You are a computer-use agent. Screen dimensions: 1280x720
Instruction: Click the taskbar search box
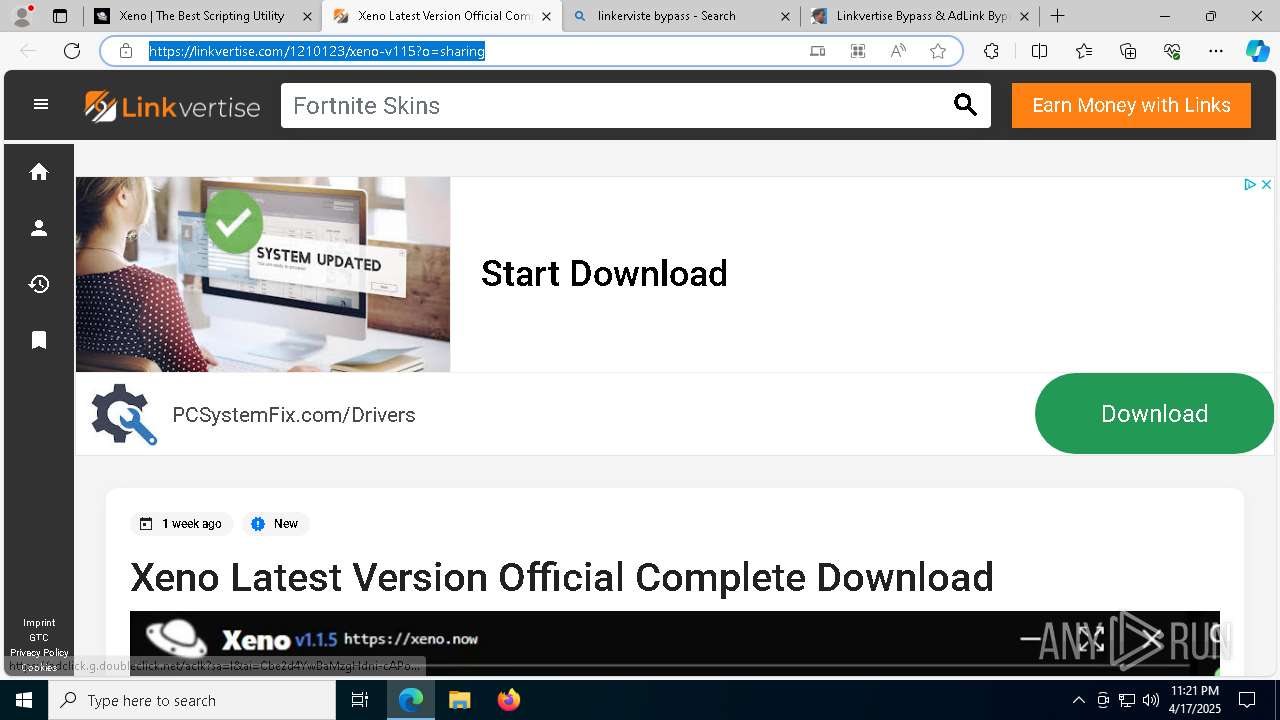(x=192, y=700)
